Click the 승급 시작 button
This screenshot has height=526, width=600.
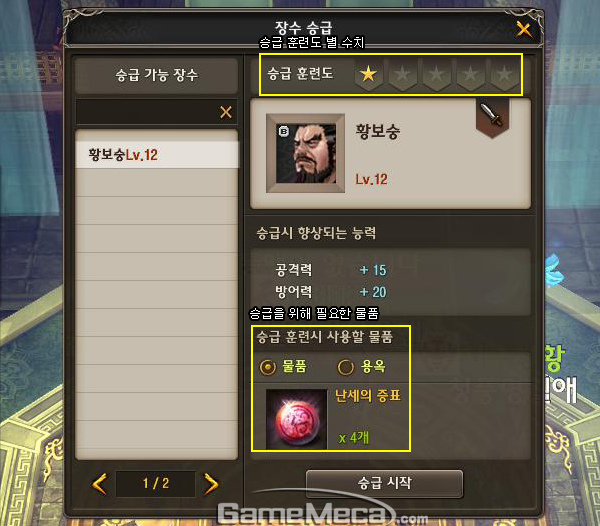coord(384,483)
